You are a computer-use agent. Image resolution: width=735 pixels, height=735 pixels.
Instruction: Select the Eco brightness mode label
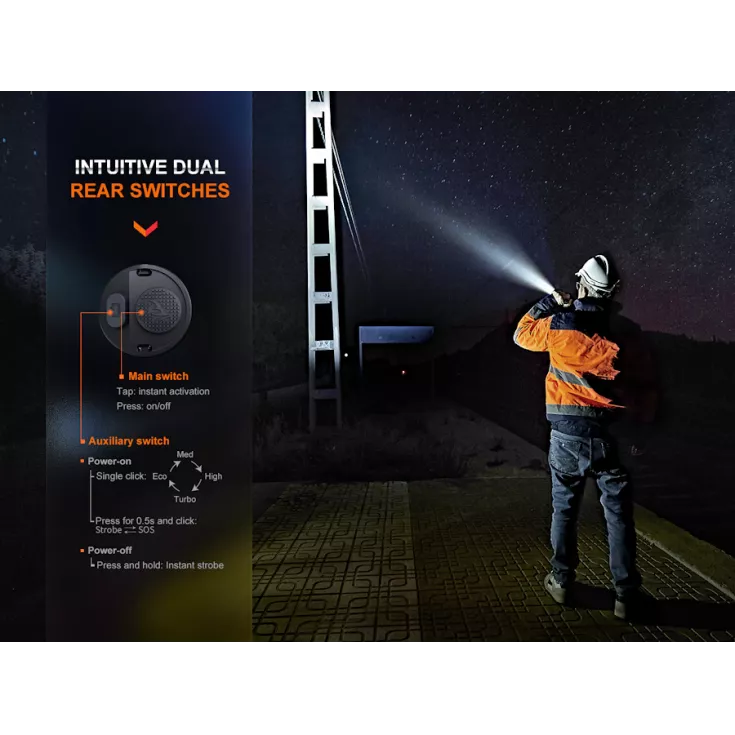[160, 477]
